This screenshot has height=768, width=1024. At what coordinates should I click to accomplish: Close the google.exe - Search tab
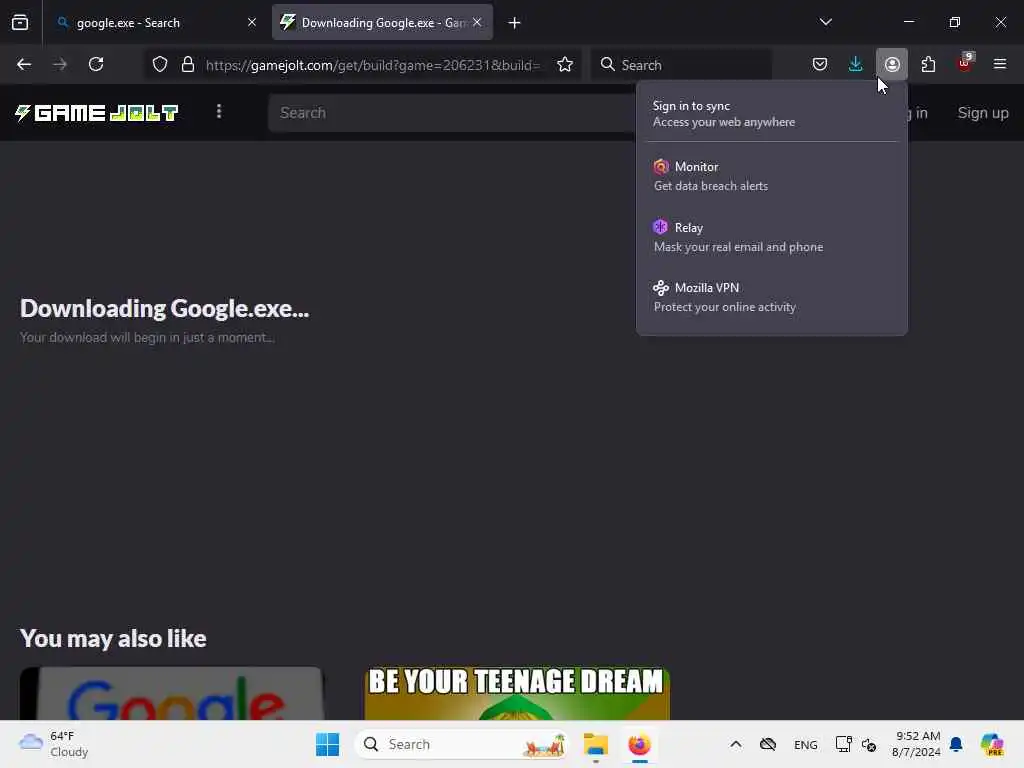(251, 22)
